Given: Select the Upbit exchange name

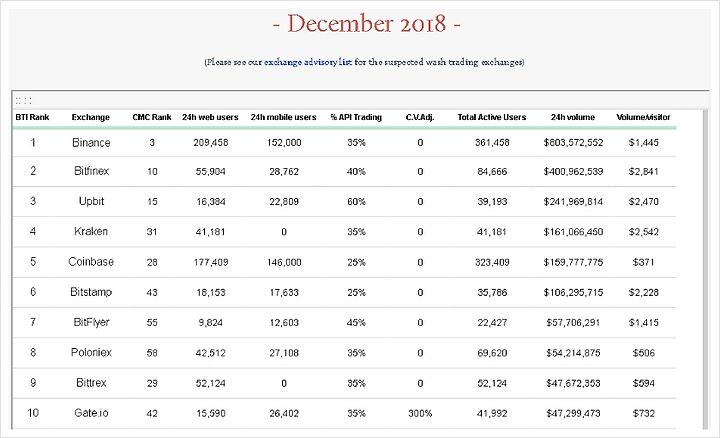Looking at the screenshot, I should point(91,201).
